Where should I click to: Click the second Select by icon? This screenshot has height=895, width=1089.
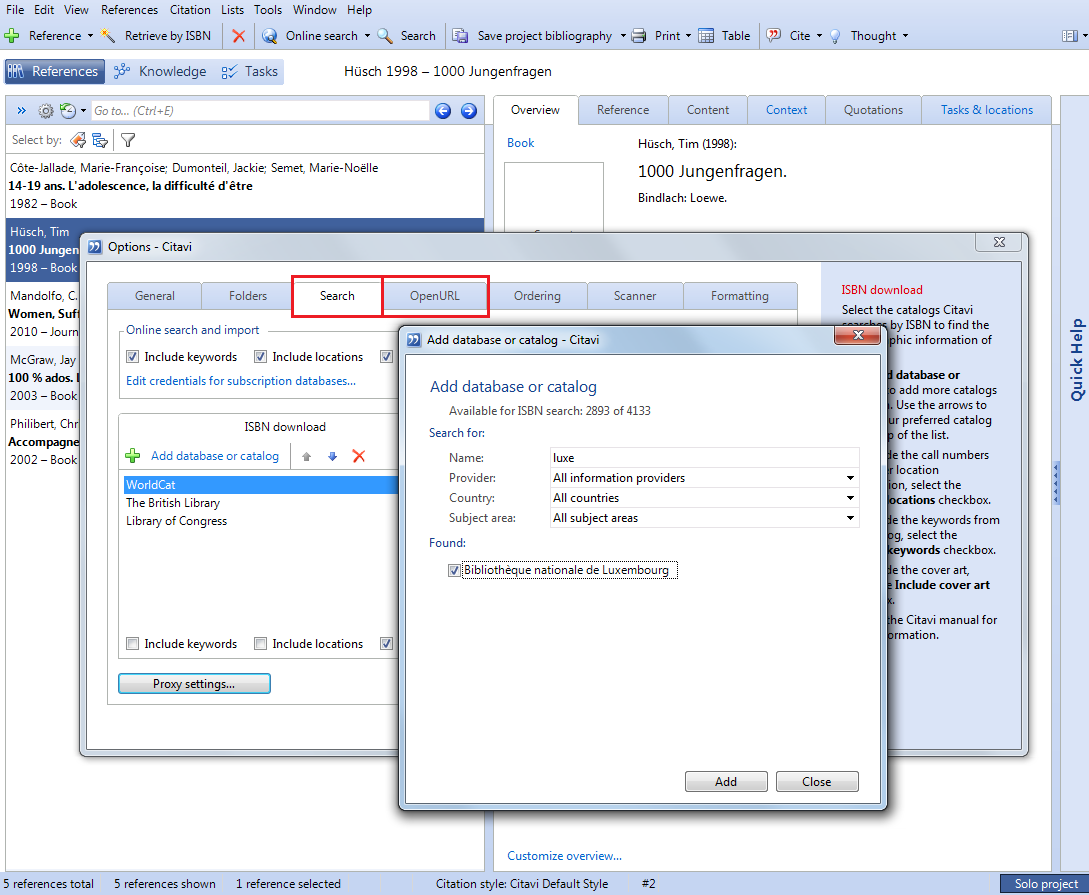click(x=101, y=140)
